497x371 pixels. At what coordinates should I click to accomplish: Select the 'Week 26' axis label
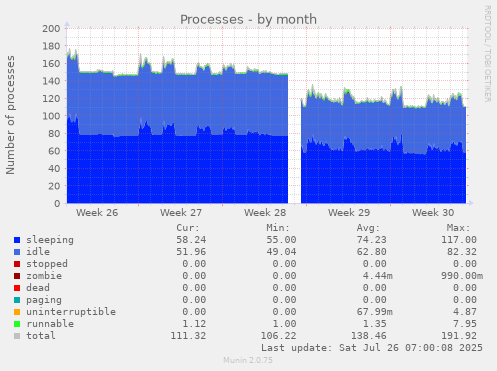[x=97, y=213]
